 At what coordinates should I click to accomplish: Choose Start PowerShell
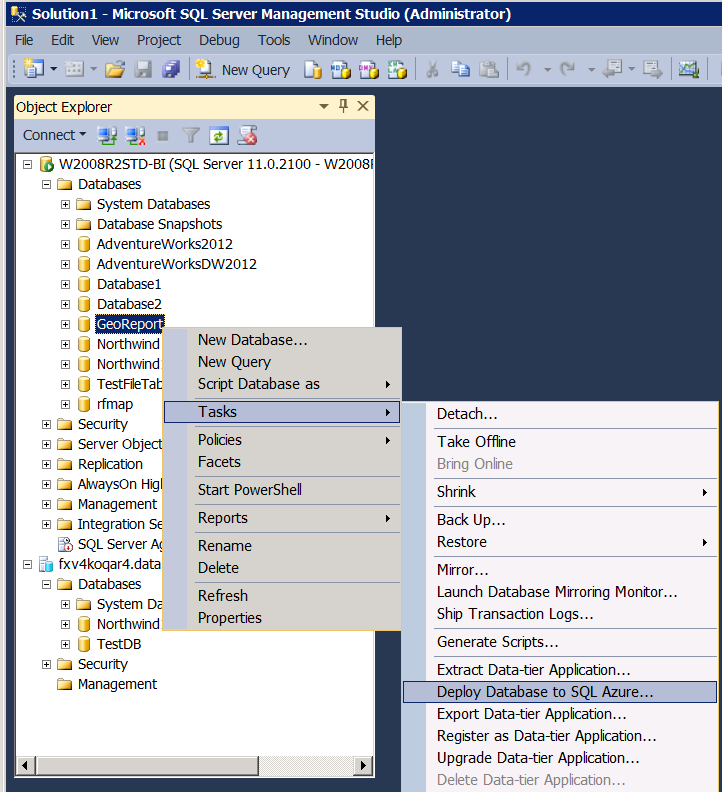point(282,490)
